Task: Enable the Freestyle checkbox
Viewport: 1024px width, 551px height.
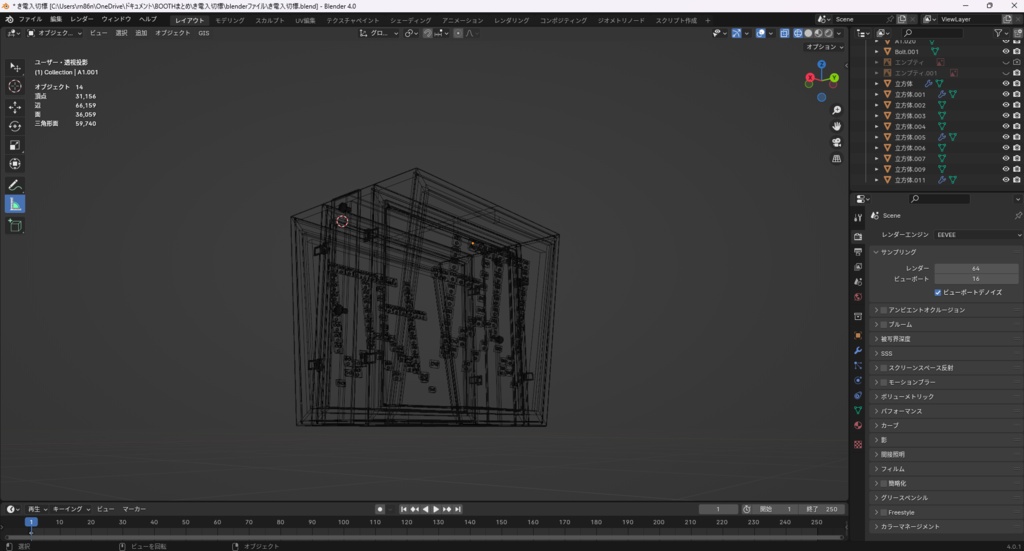Action: [x=884, y=512]
